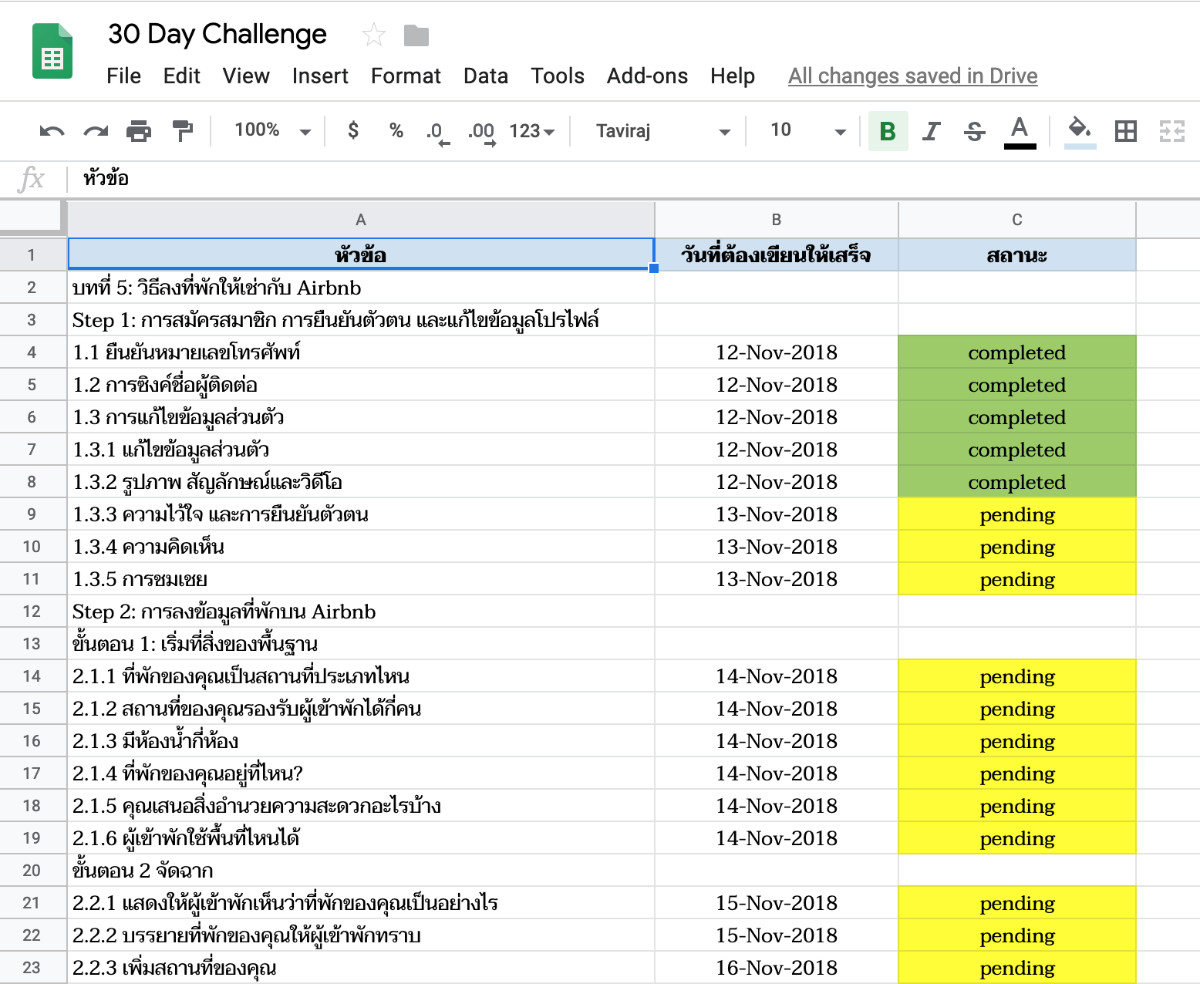Activate the paint format tool

182,130
